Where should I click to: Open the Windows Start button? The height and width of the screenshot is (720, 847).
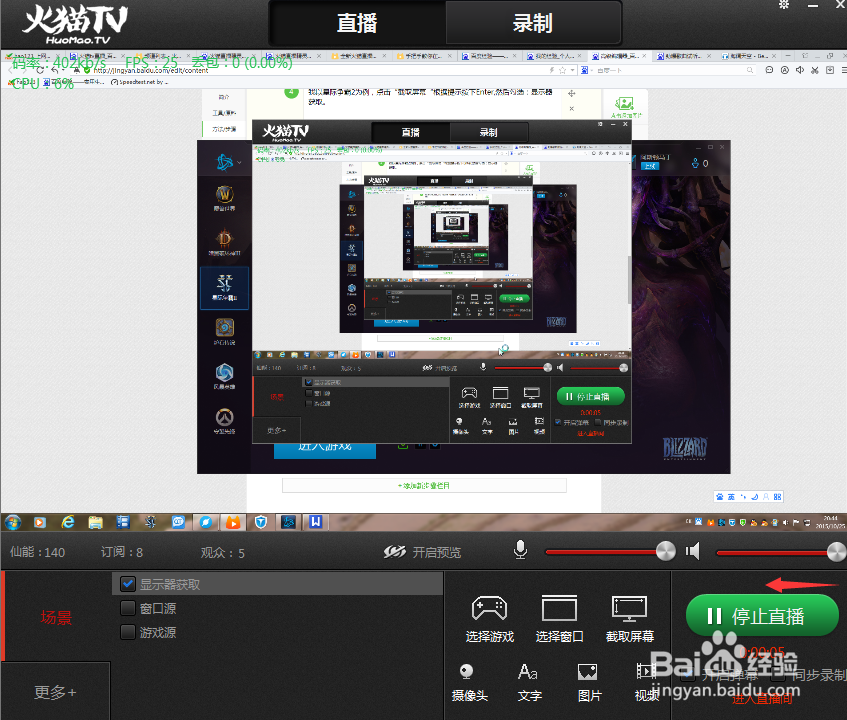coord(13,522)
